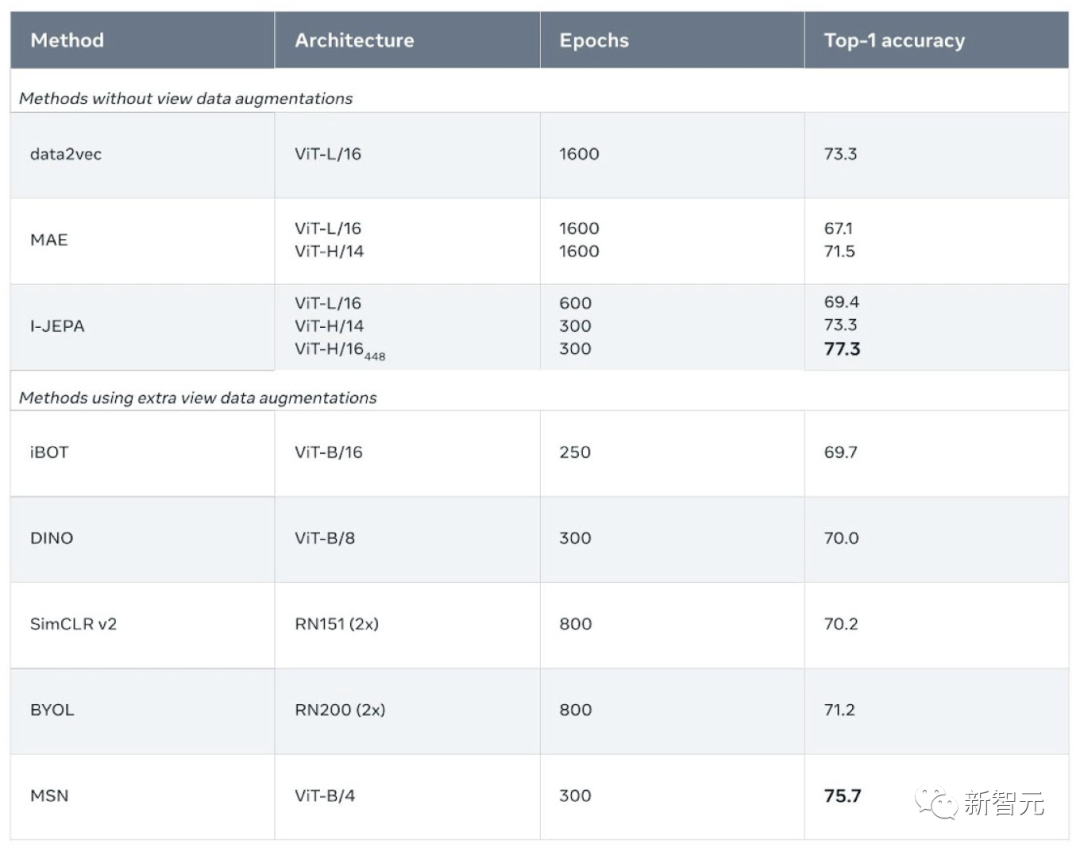Screen dimensions: 1080x851
Task: Select the DINO method cell
Action: pyautogui.click(x=143, y=539)
